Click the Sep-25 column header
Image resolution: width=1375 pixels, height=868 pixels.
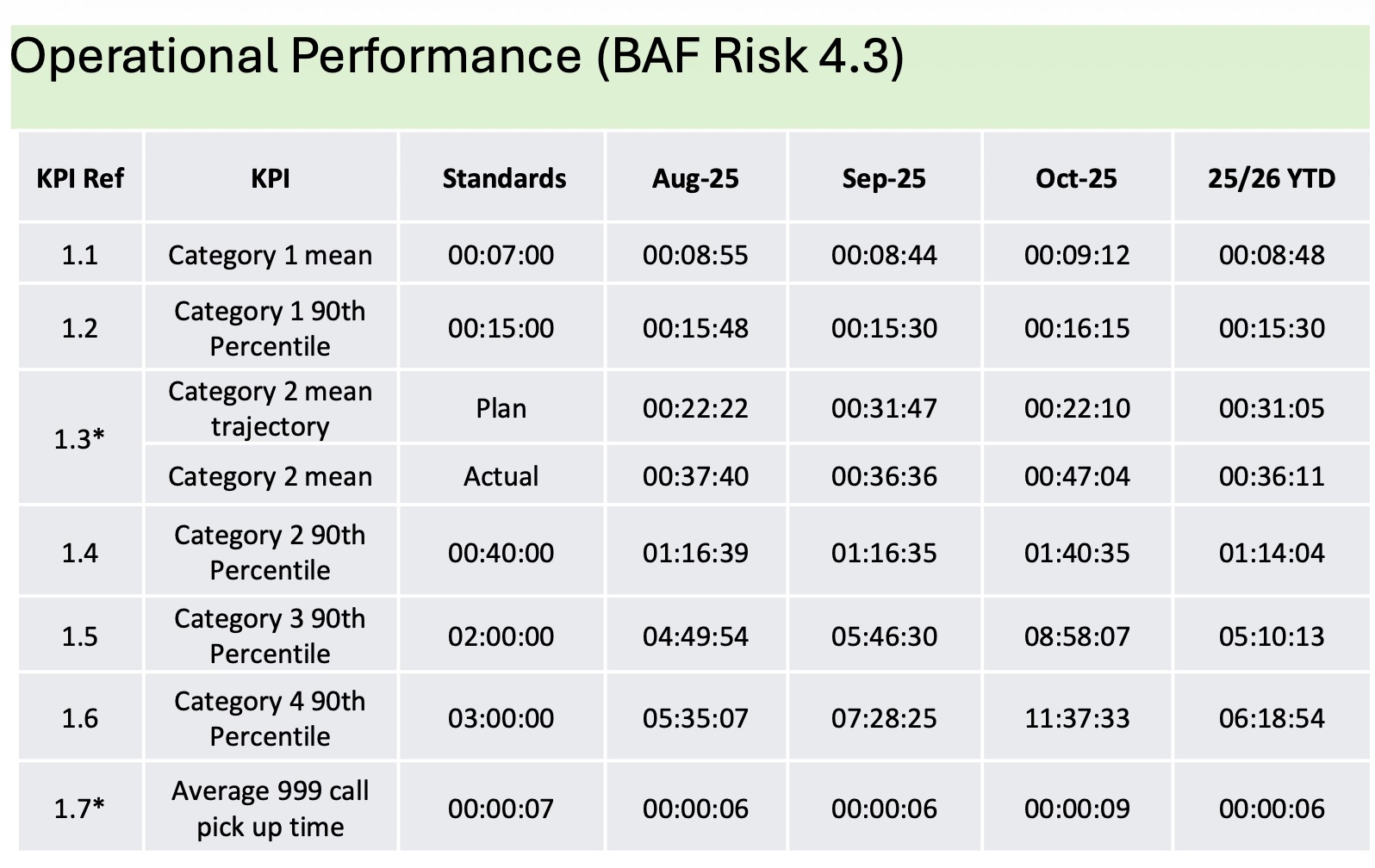click(884, 179)
